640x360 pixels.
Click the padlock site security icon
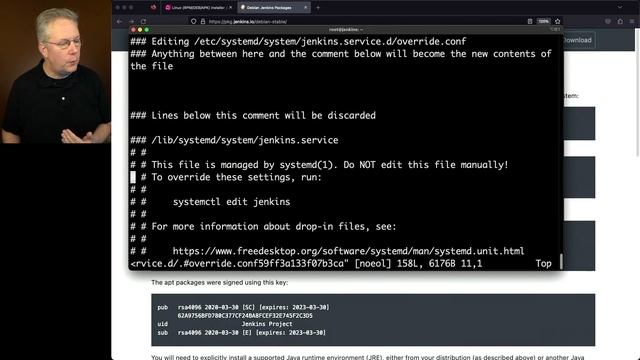[x=203, y=21]
